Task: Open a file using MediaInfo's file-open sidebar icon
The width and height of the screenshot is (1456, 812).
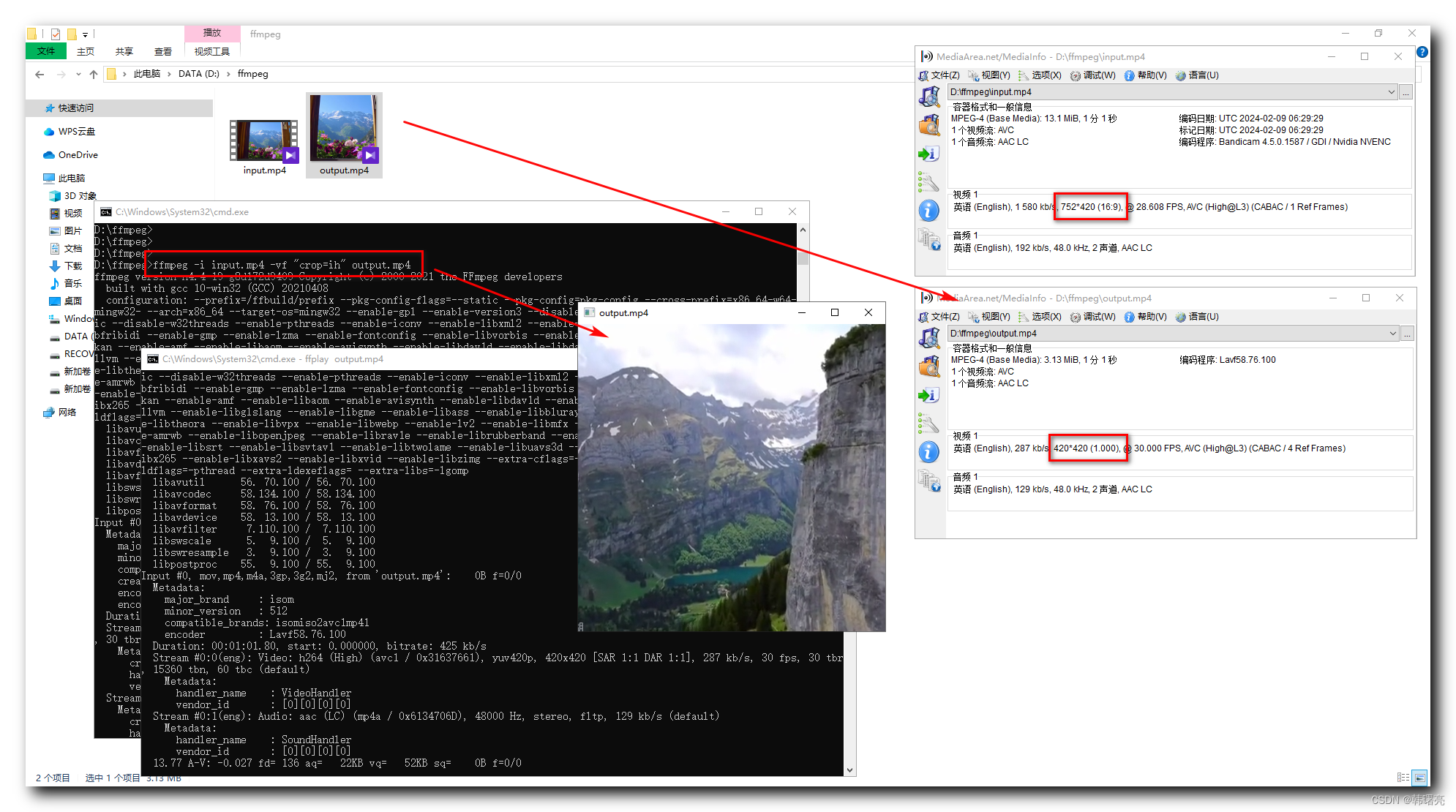Action: click(930, 96)
